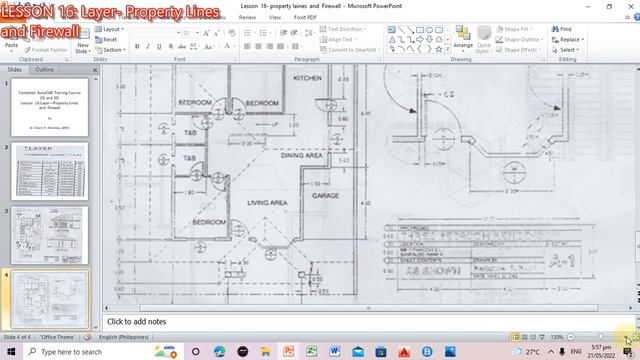Click the Quick Styles button
The image size is (640, 360).
(x=484, y=40)
